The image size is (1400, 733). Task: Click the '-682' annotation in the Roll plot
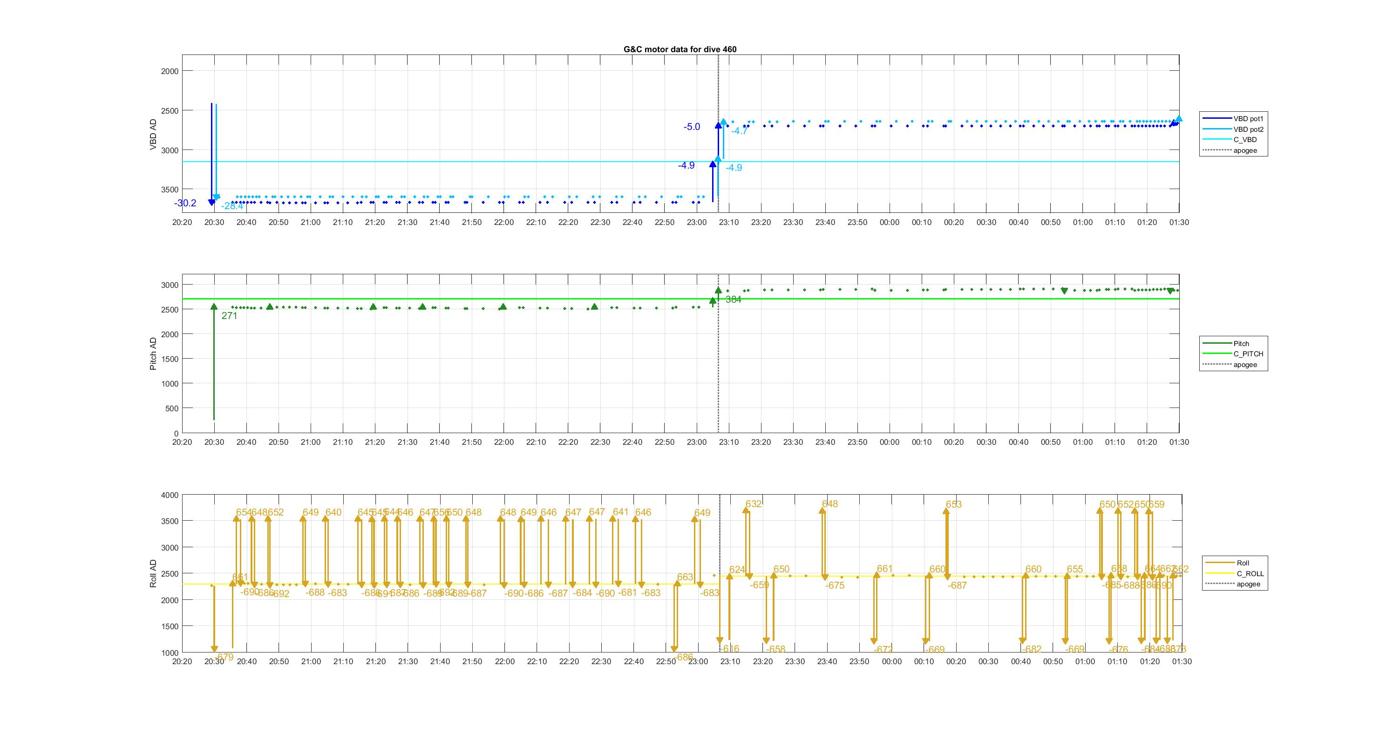pyautogui.click(x=1031, y=650)
